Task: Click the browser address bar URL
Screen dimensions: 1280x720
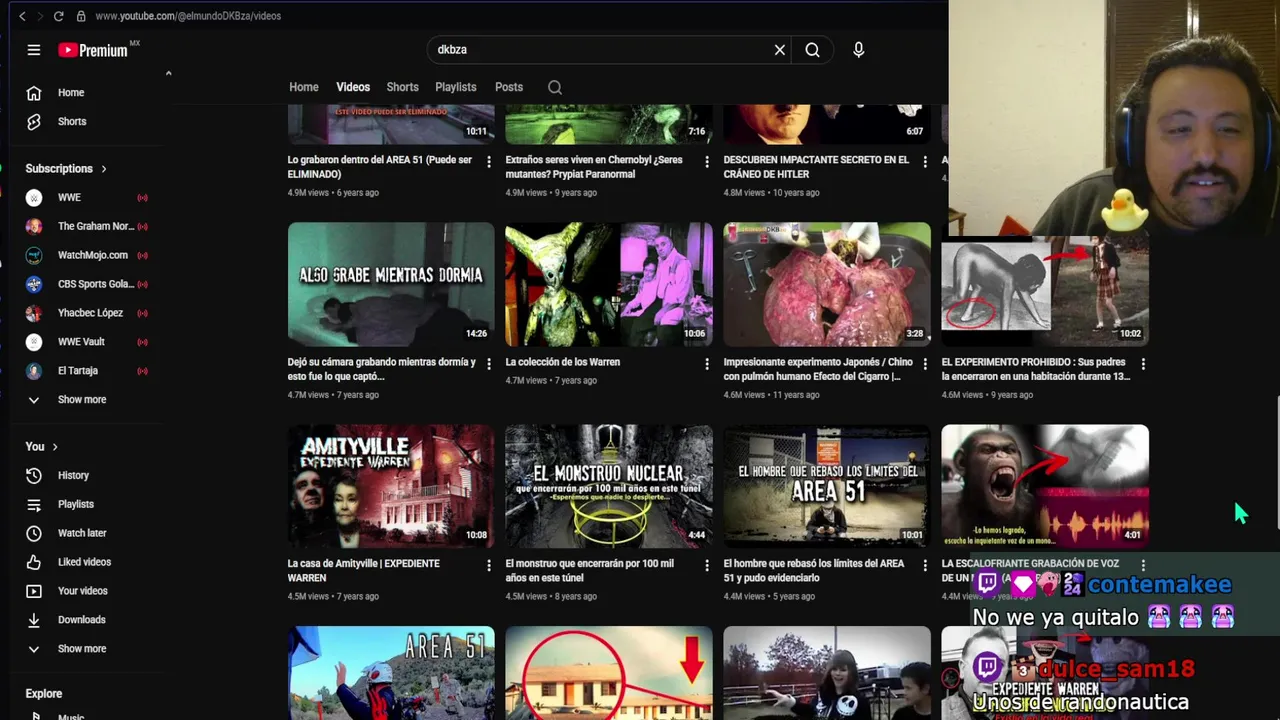Action: pos(188,16)
